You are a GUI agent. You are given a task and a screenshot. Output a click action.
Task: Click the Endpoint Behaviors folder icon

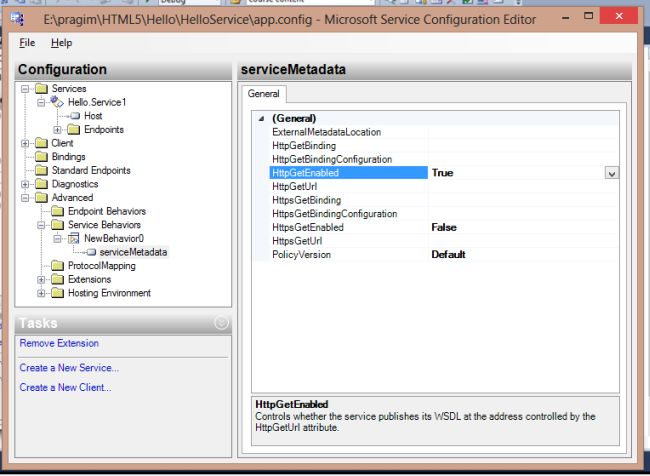(x=58, y=211)
